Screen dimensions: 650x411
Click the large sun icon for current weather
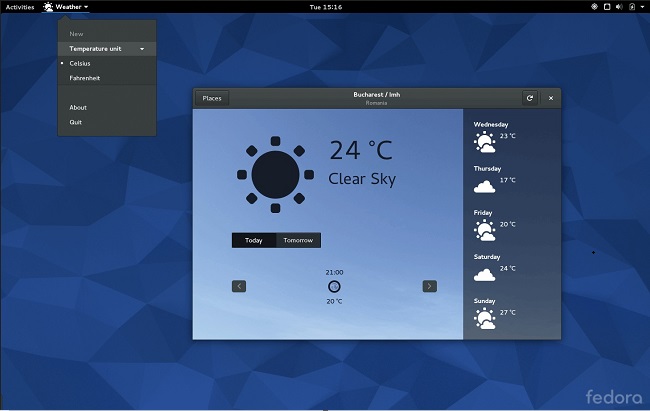275,174
